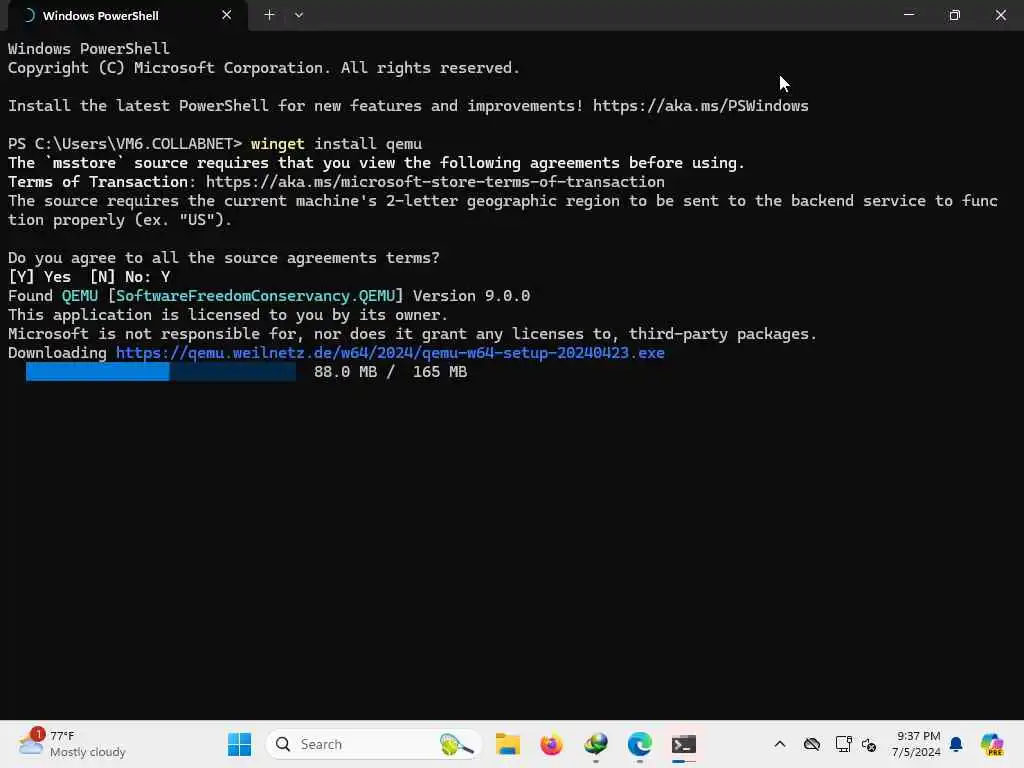Image resolution: width=1024 pixels, height=768 pixels.
Task: Launch Firefox from the taskbar
Action: (x=551, y=744)
